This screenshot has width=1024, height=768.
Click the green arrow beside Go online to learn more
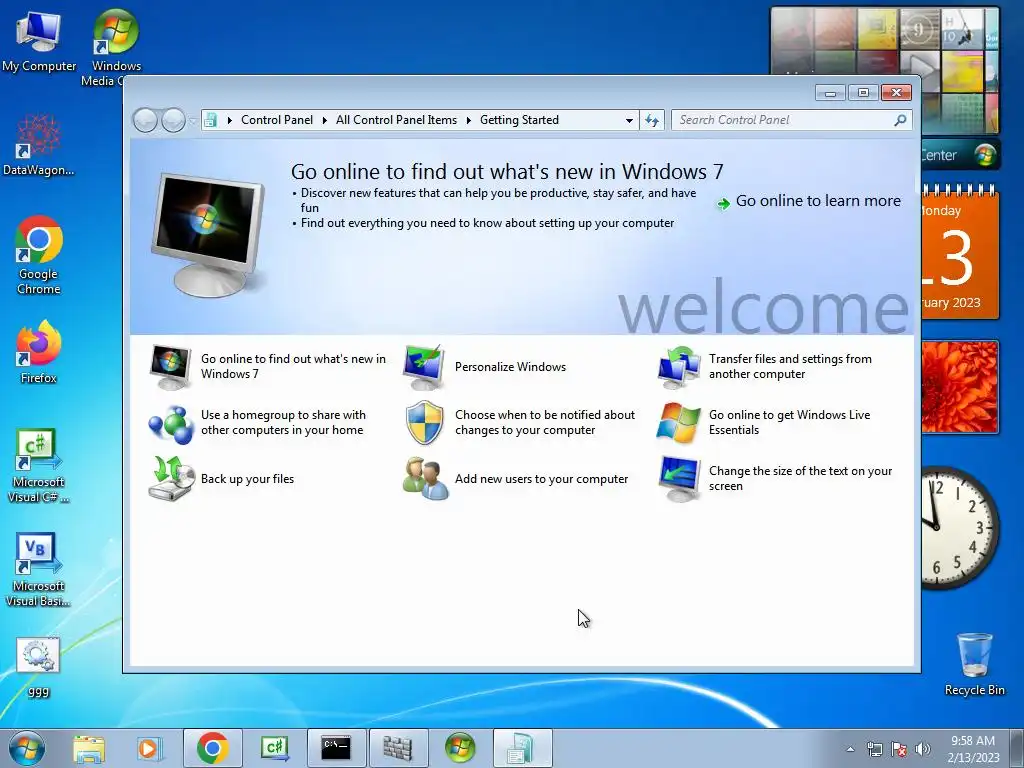point(723,204)
